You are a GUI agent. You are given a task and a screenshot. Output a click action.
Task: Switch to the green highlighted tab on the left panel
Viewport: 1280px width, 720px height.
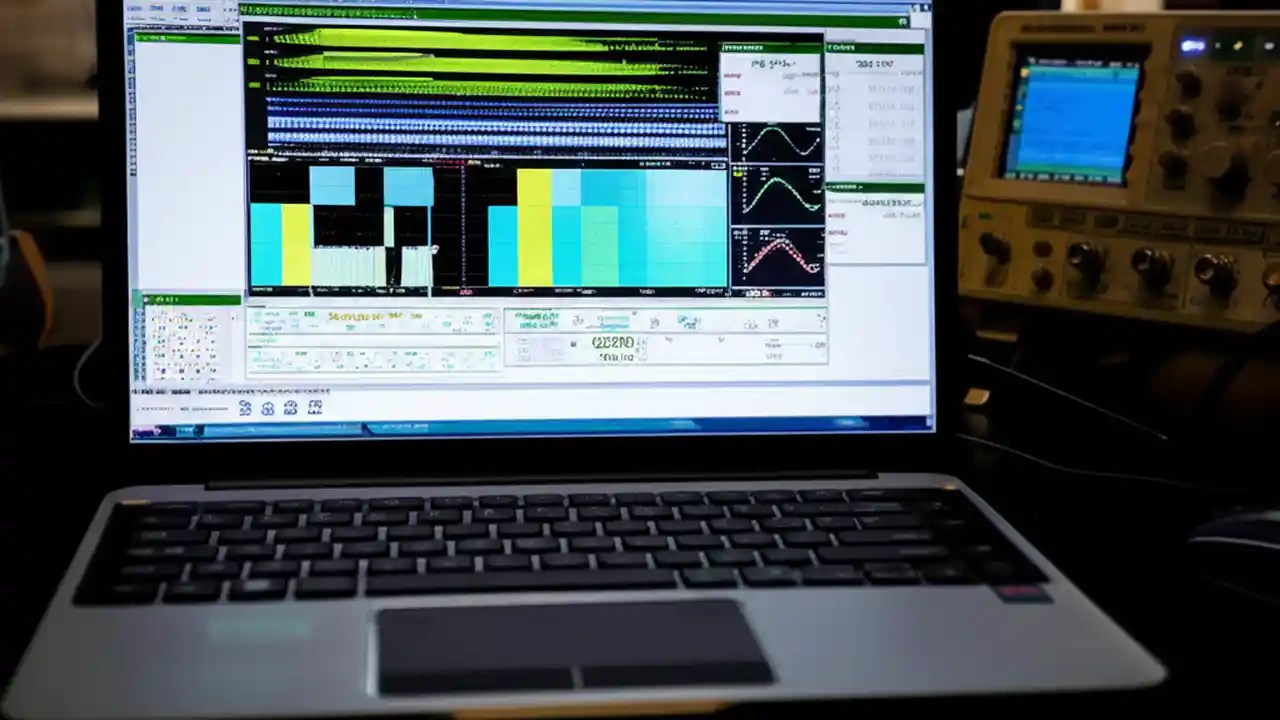tap(160, 38)
